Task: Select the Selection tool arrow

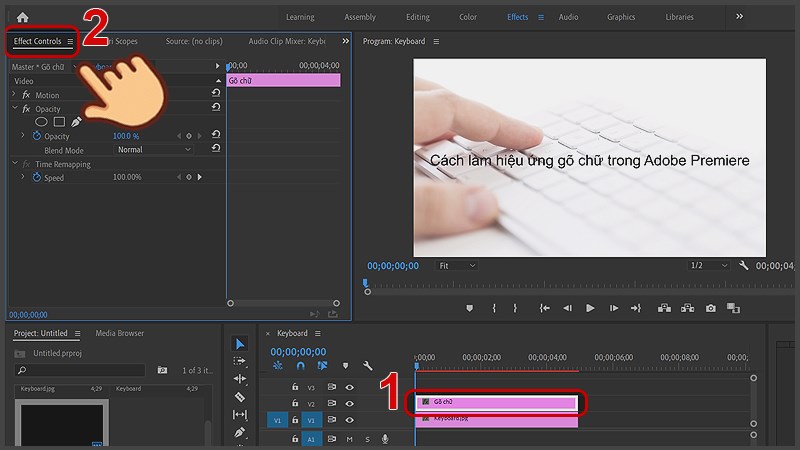Action: click(x=240, y=344)
